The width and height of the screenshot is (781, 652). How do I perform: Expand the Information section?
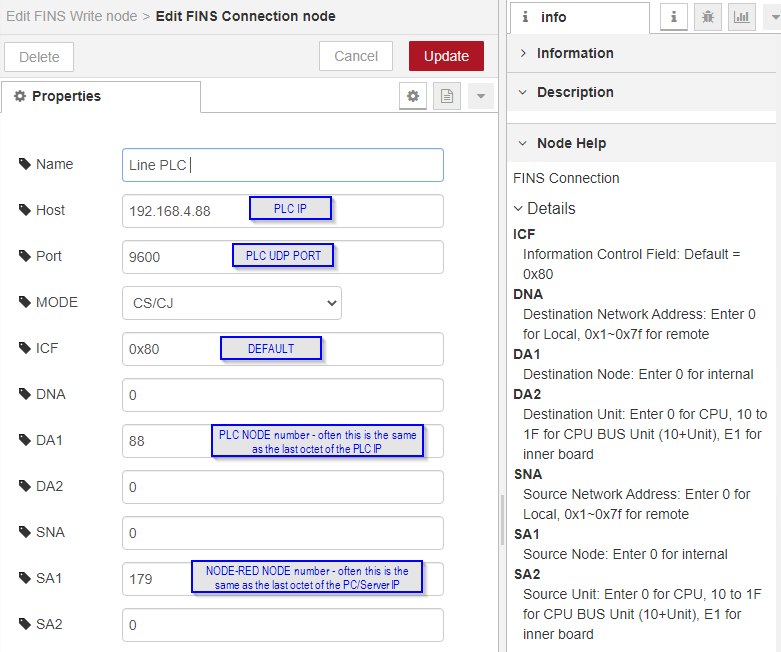[642, 53]
